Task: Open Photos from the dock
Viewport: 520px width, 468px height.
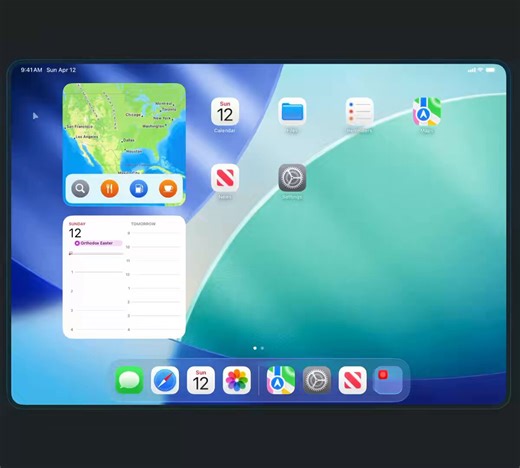Action: pyautogui.click(x=237, y=380)
